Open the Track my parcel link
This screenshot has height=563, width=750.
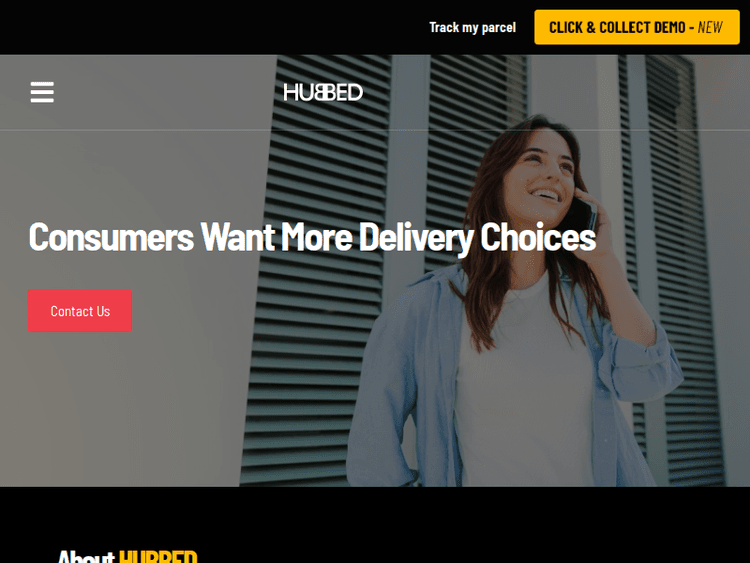pos(473,27)
